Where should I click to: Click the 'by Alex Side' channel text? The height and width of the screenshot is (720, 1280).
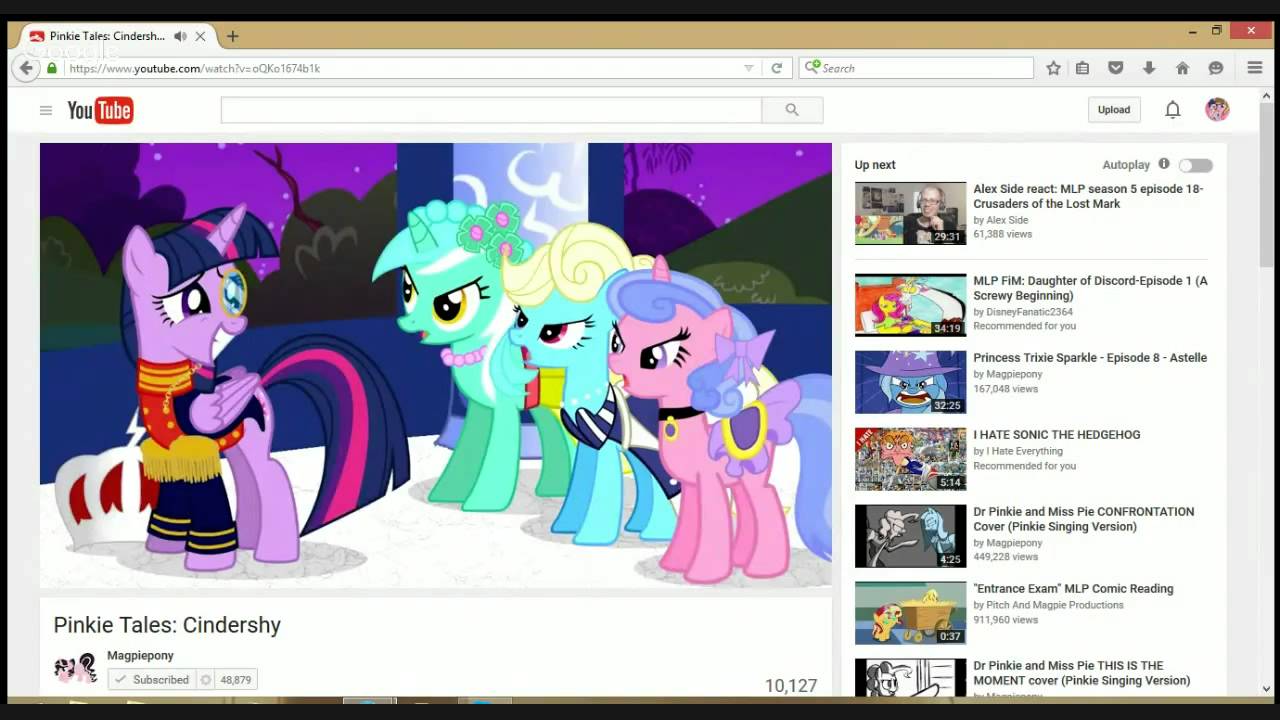(x=1000, y=220)
